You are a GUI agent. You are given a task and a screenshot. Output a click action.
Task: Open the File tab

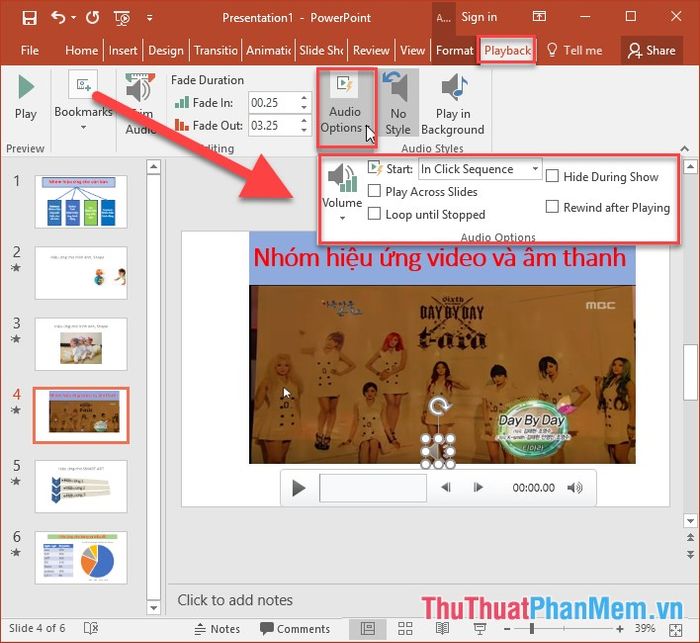pos(29,50)
